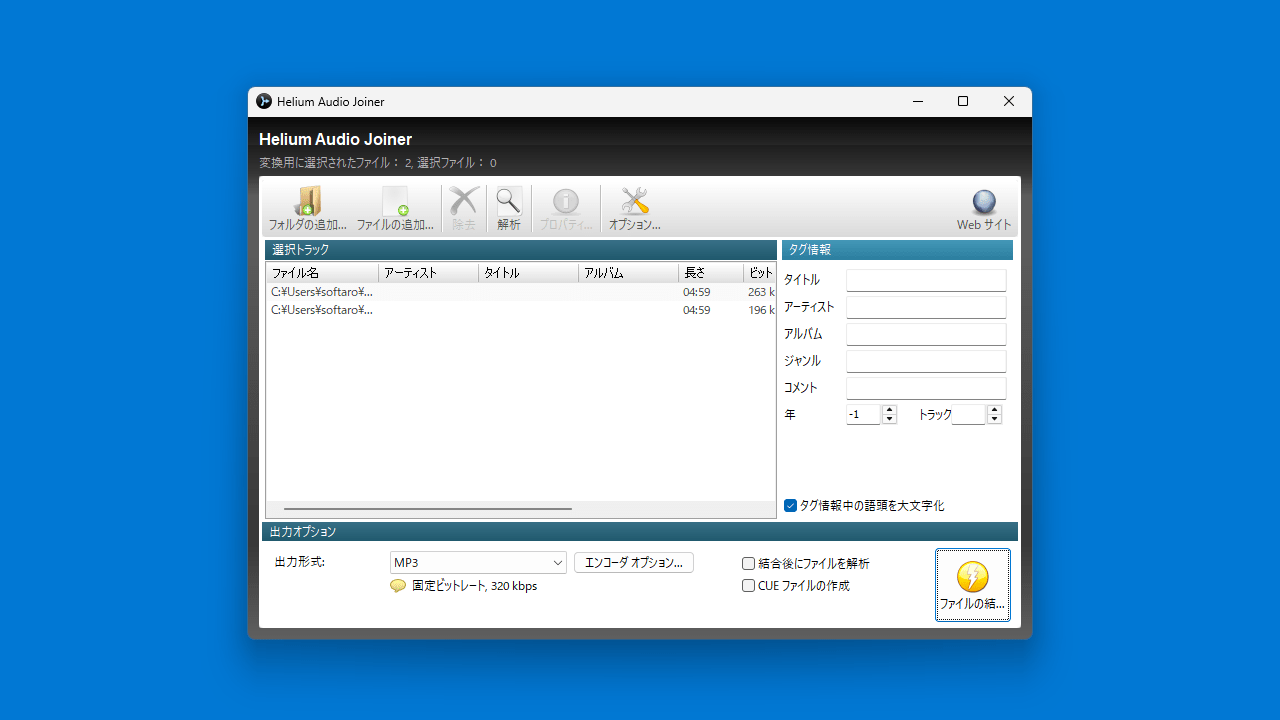Select the track row with 263 k bitrate
Viewport: 1280px width, 720px height.
tap(521, 292)
